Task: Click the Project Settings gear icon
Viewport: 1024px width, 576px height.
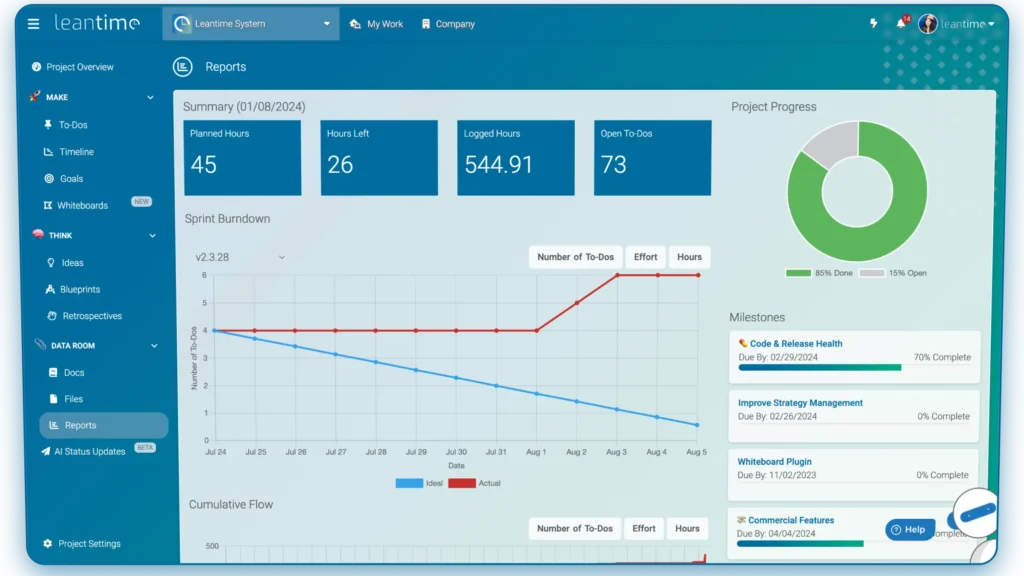Action: pos(47,543)
